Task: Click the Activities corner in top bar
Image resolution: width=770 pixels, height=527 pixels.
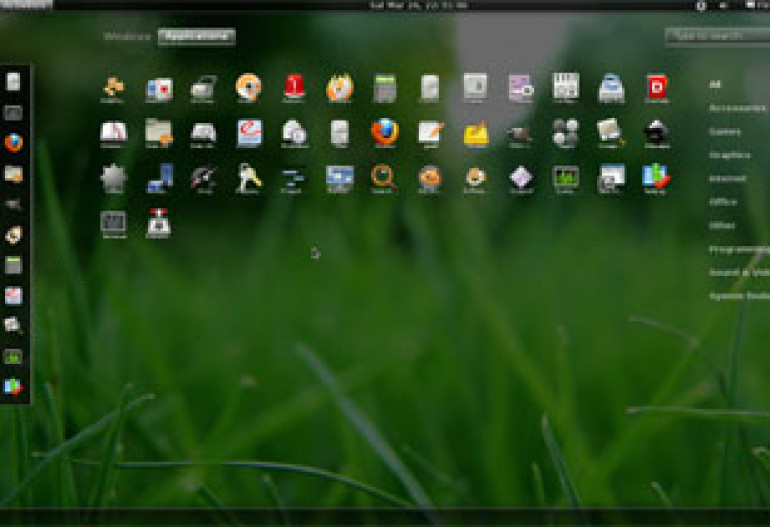Action: click(26, 5)
